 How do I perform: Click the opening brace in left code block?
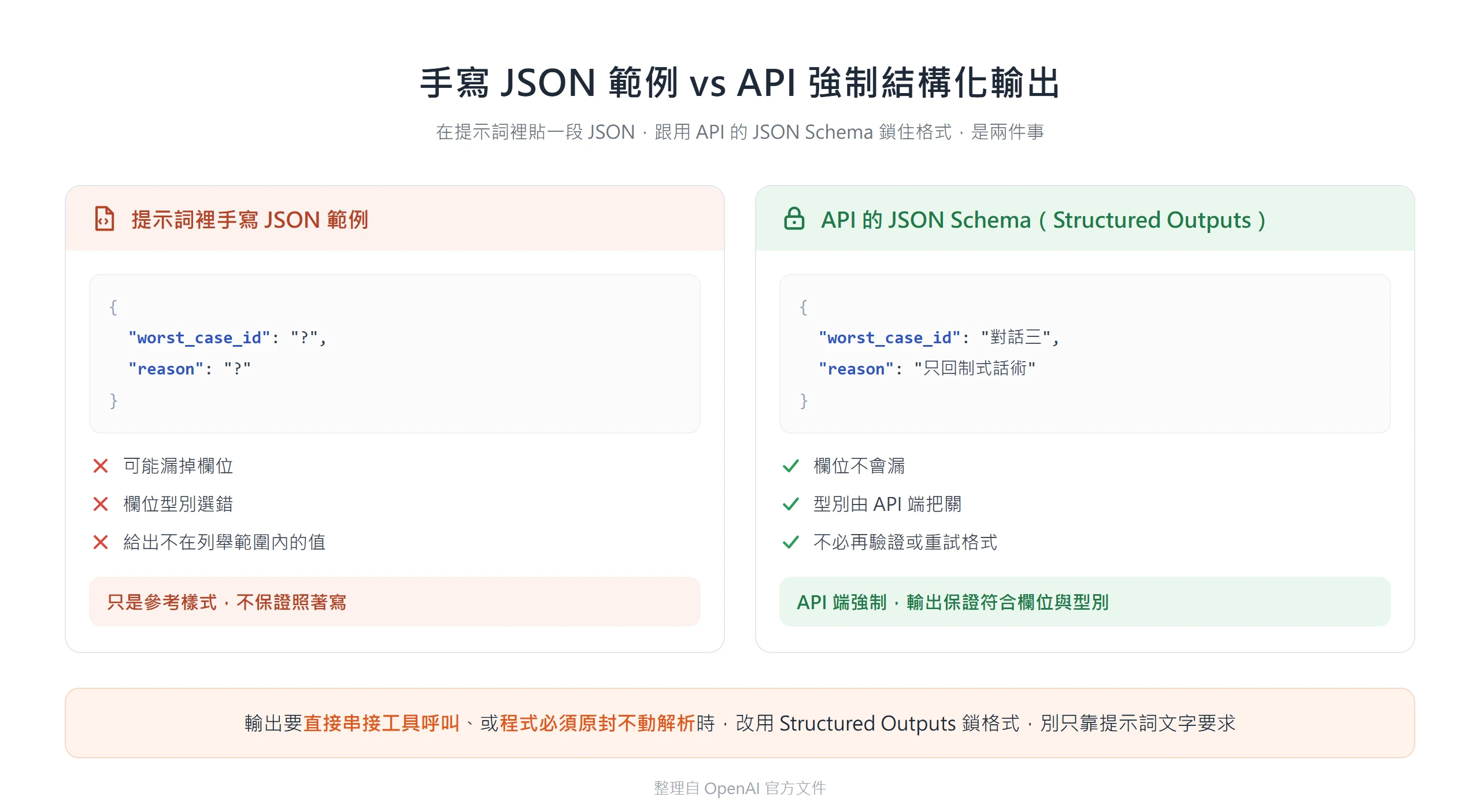coord(113,307)
